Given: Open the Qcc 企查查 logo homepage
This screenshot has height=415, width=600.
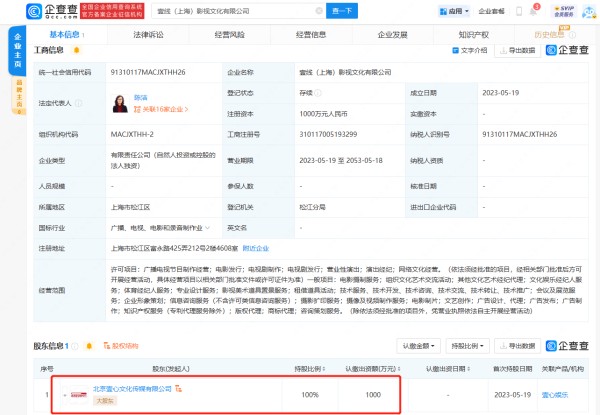Looking at the screenshot, I should coord(52,11).
